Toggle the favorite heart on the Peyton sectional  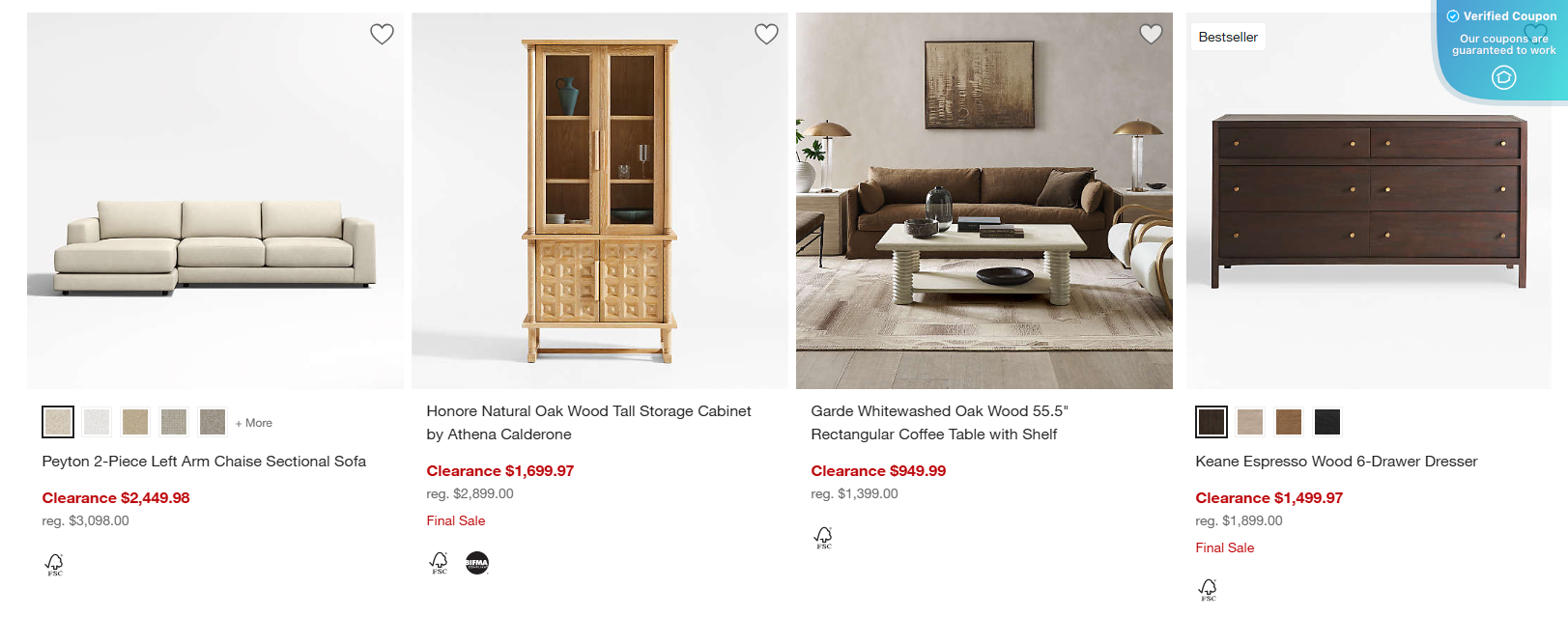382,34
